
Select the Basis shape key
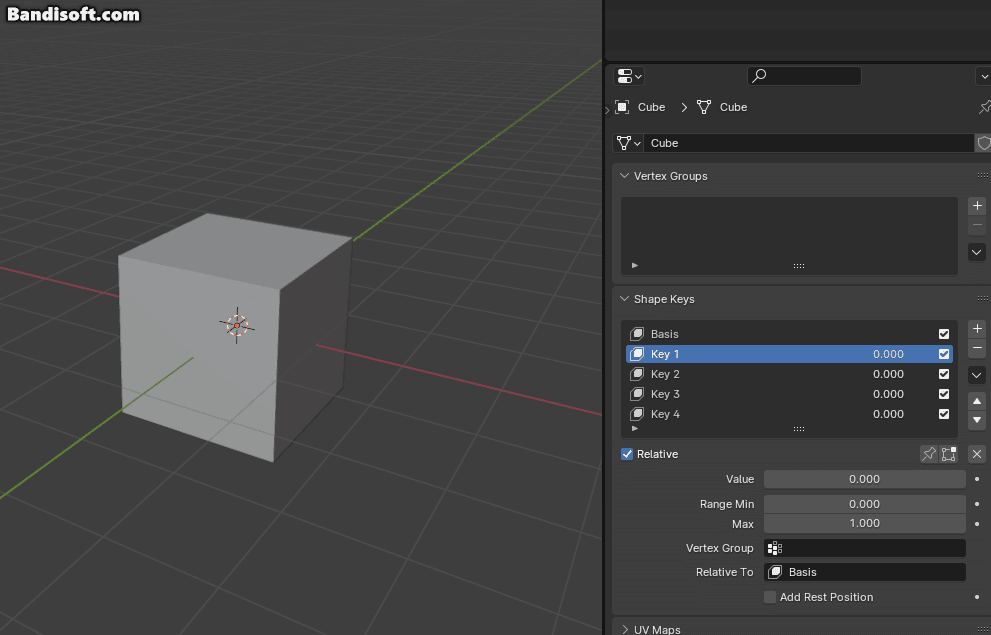pos(789,334)
